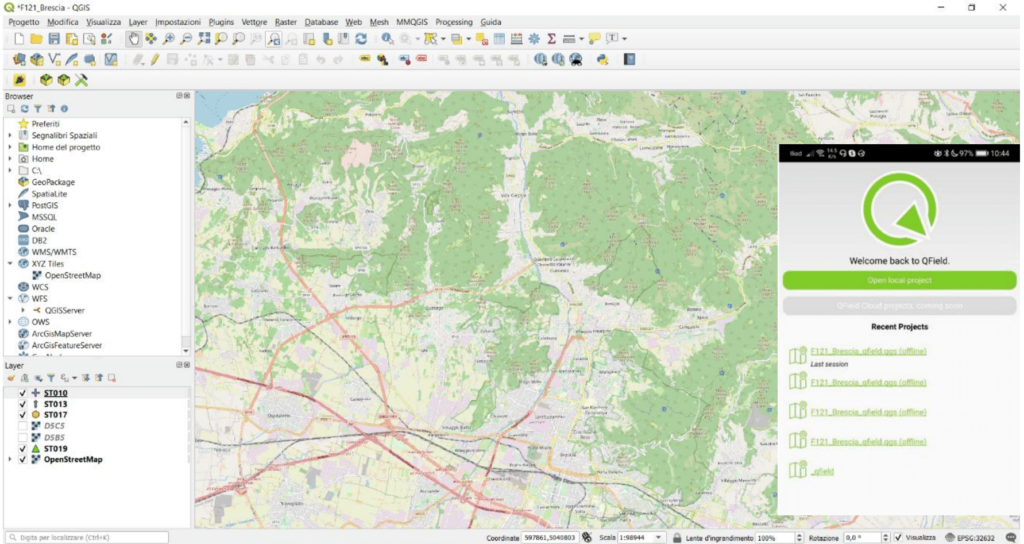Click the filter icon in the Browser panel toolbar
1024x544 pixels.
click(37, 109)
